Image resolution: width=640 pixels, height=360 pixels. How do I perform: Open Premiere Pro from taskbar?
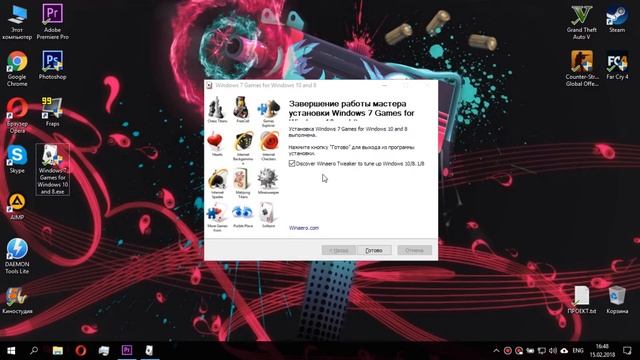coord(127,351)
